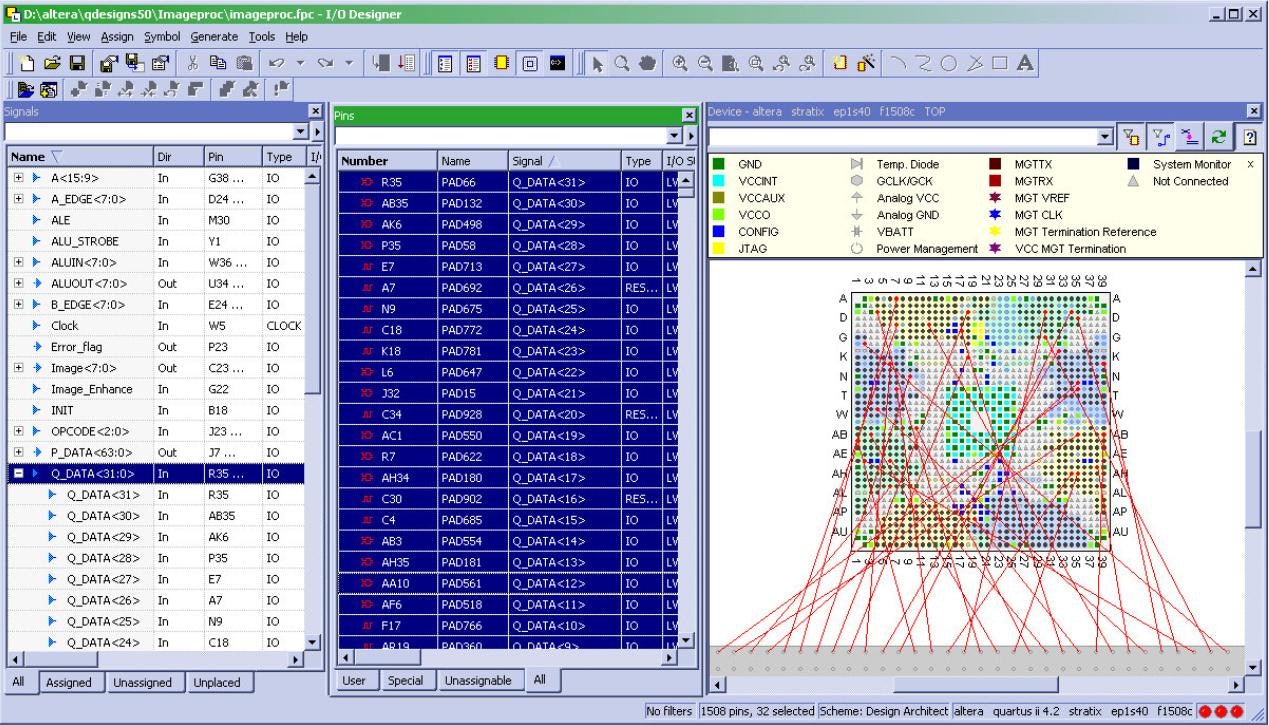Close the legend with its x button

(1250, 163)
